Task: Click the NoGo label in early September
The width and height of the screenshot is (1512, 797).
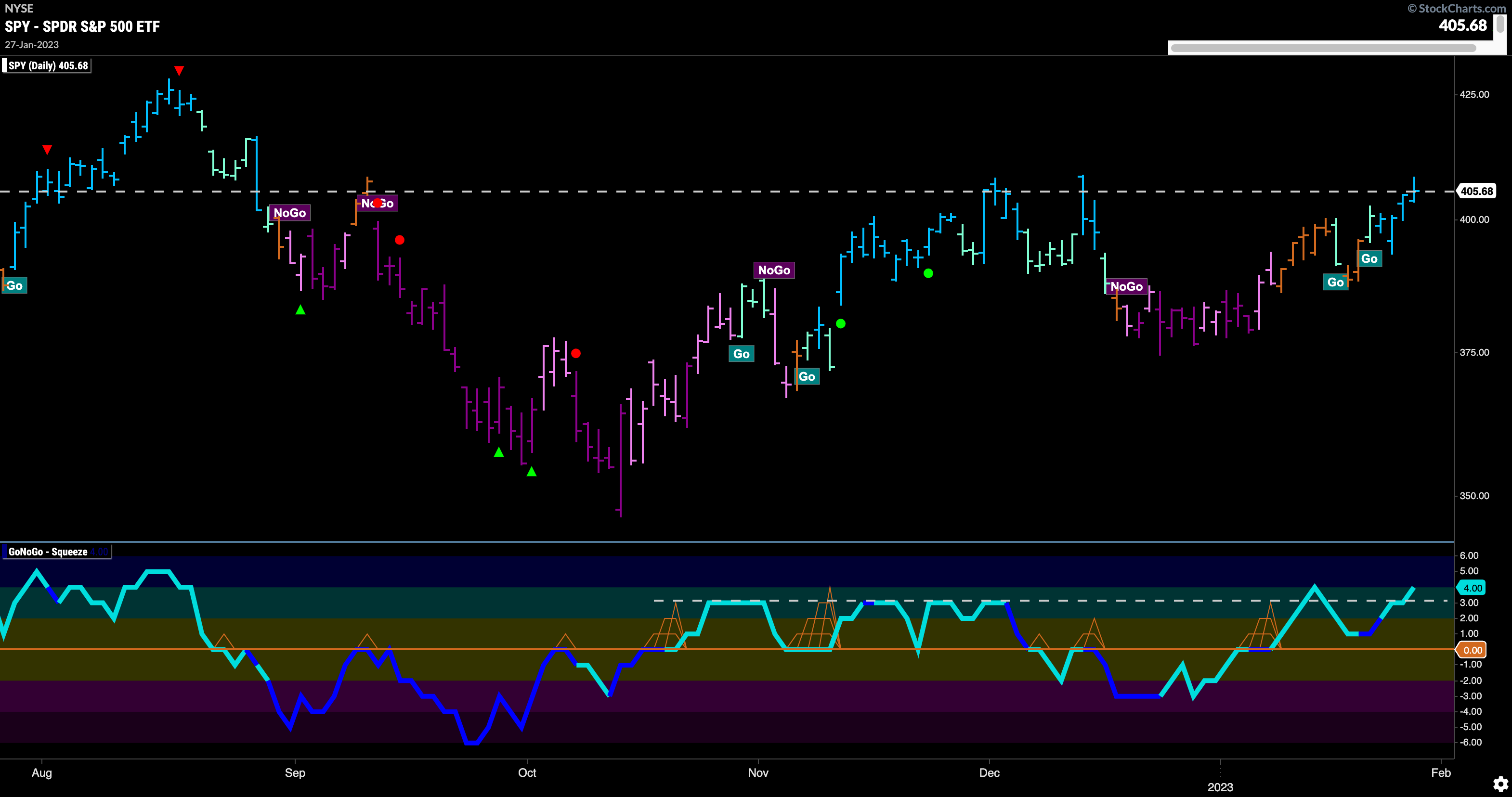Action: [x=378, y=204]
